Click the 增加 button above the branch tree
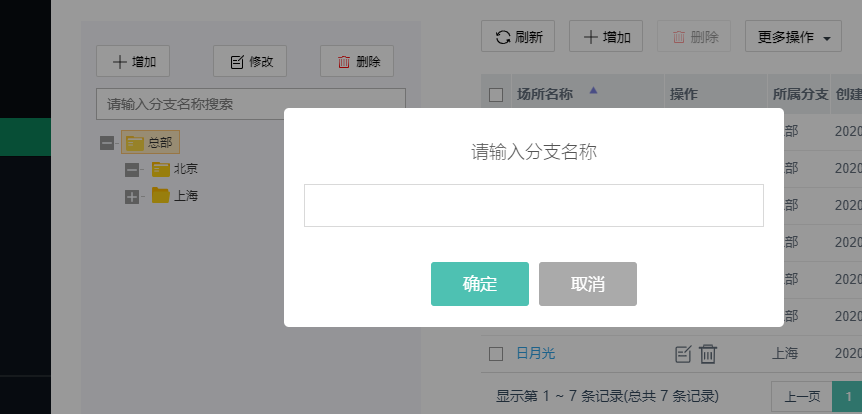Screen dimensions: 862x414 coord(133,61)
